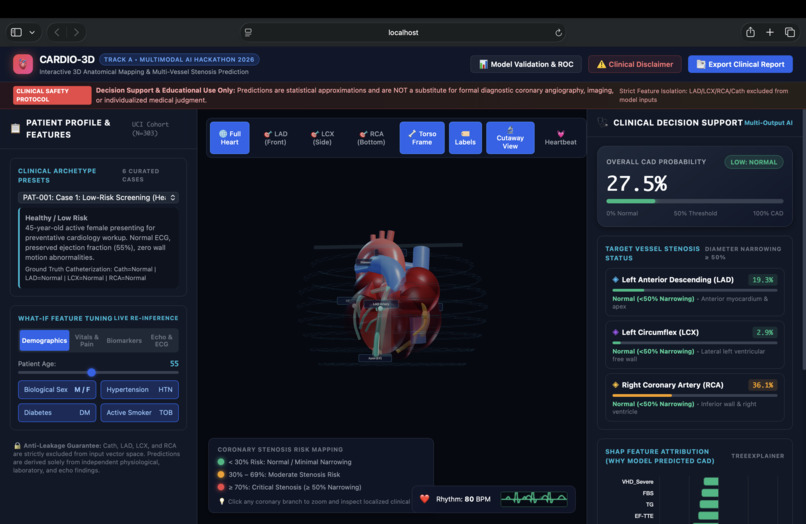Toggle Cutaway View
Screen dimensions: 806x524
point(510,138)
